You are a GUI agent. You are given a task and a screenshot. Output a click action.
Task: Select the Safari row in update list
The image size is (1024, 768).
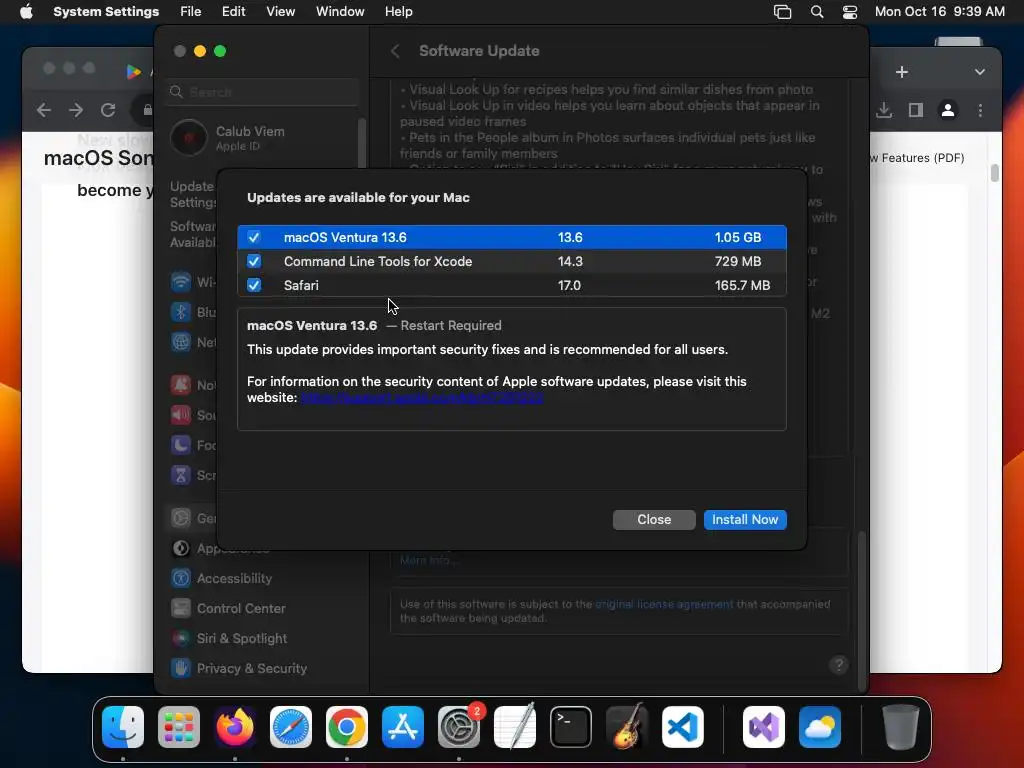point(512,285)
